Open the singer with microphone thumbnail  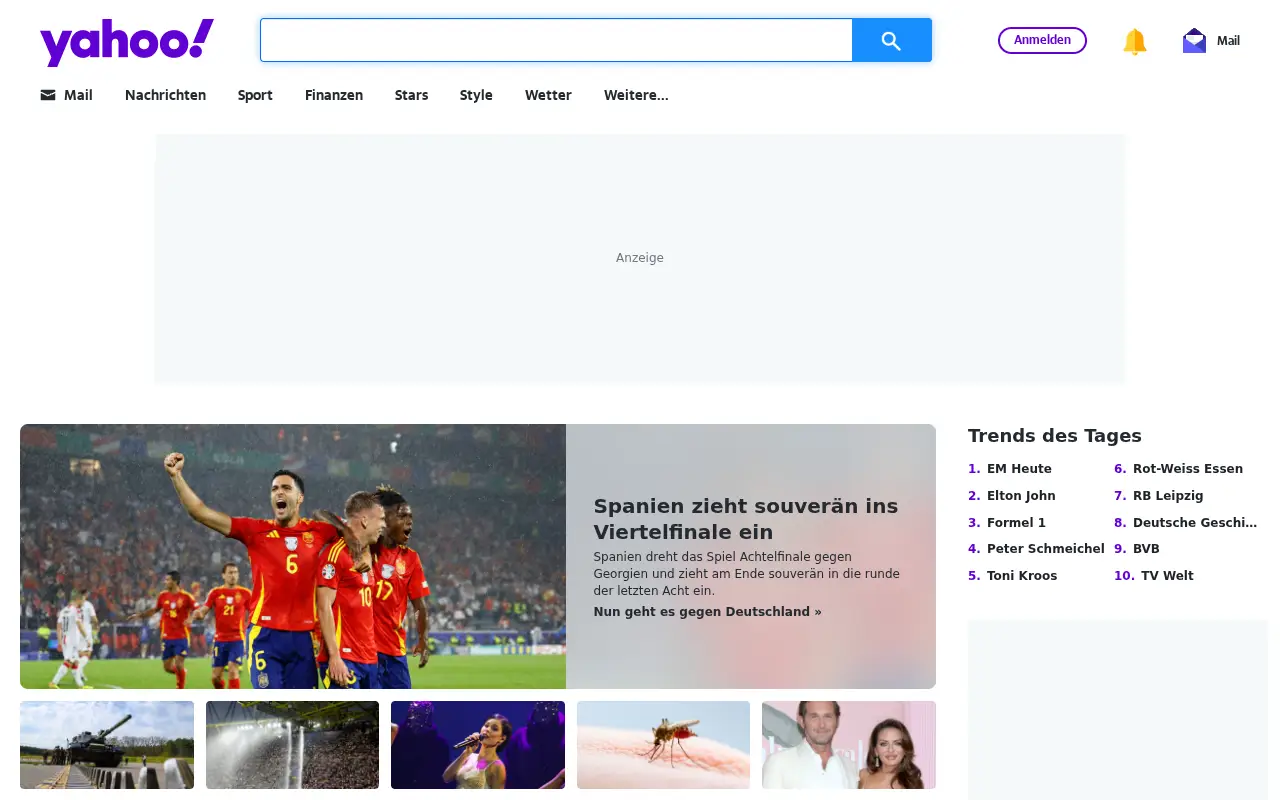tap(478, 745)
